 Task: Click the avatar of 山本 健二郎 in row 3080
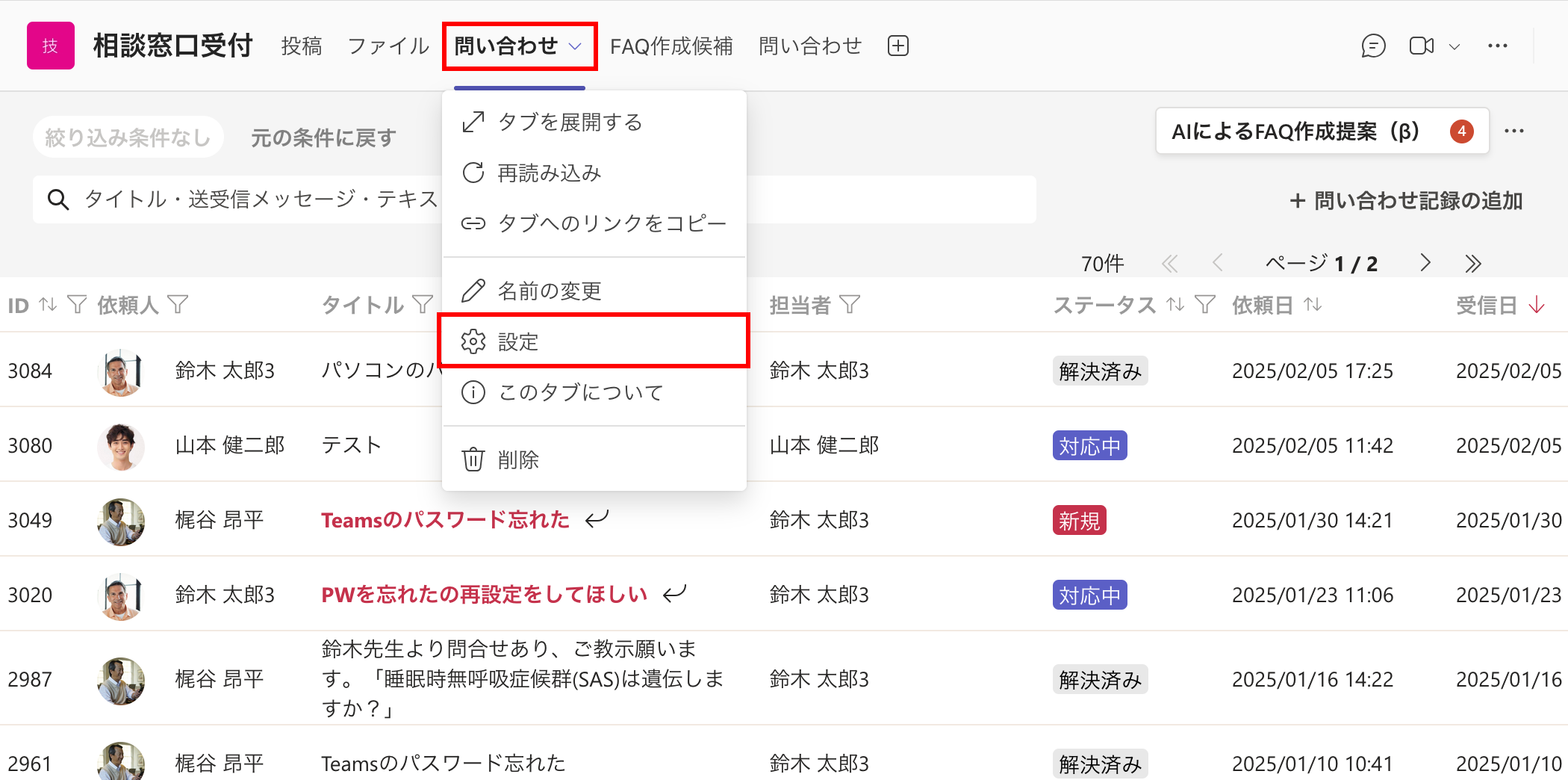tap(121, 446)
